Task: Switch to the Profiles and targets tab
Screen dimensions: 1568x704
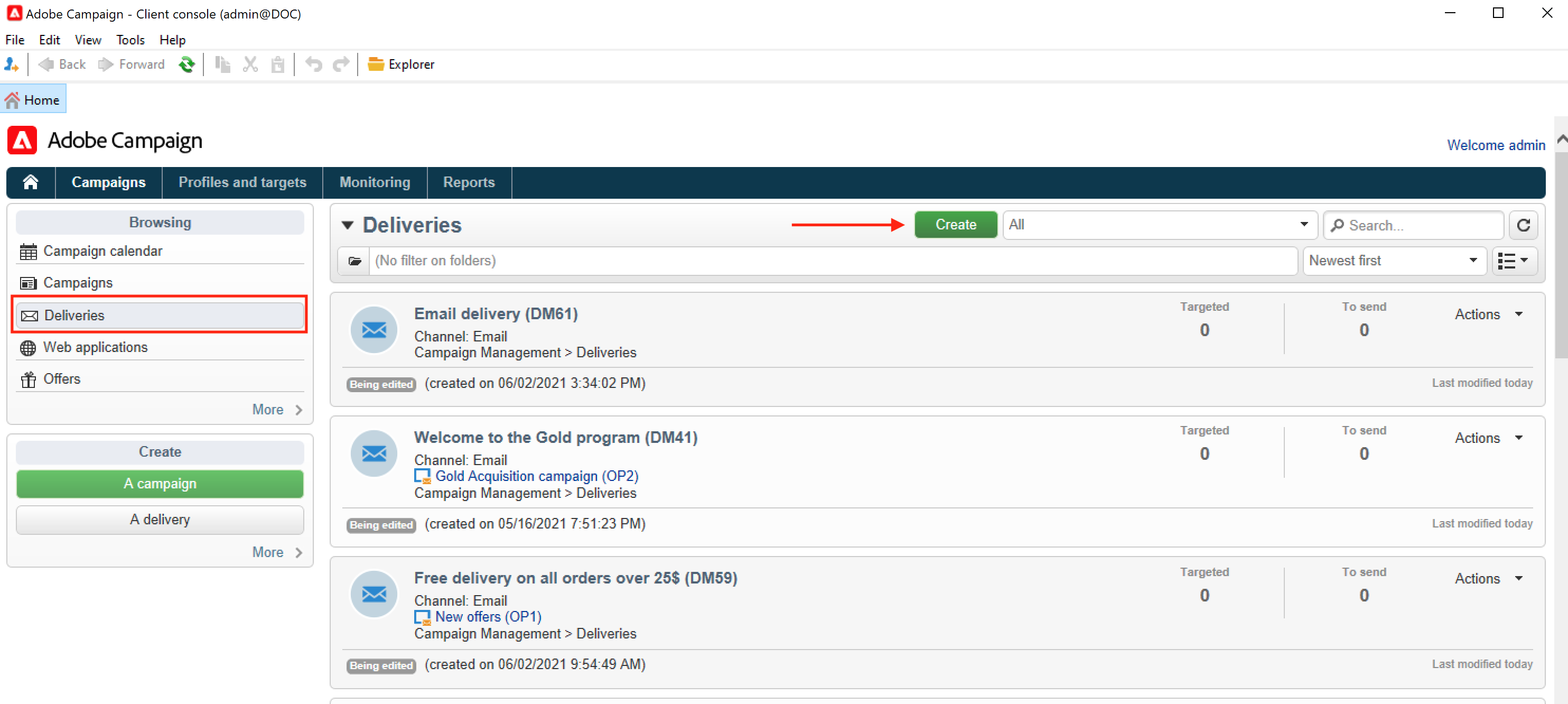Action: pyautogui.click(x=242, y=182)
